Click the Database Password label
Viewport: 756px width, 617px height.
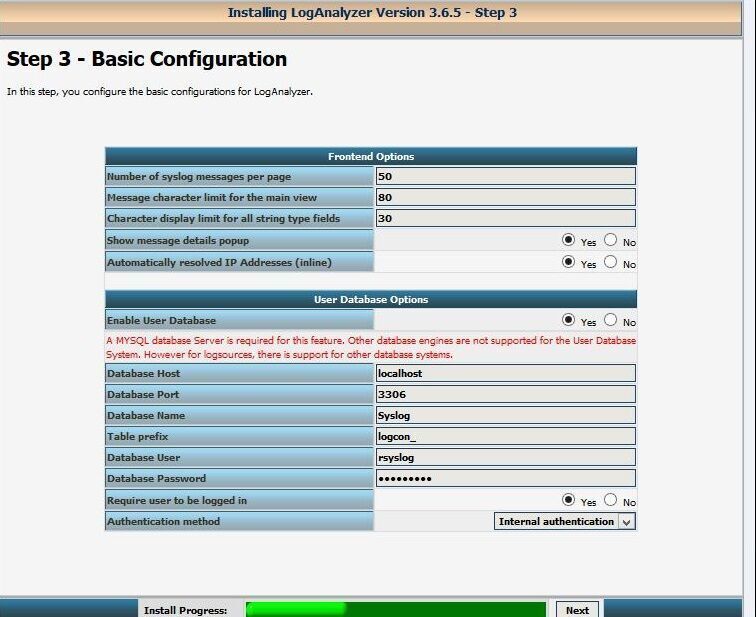[156, 479]
